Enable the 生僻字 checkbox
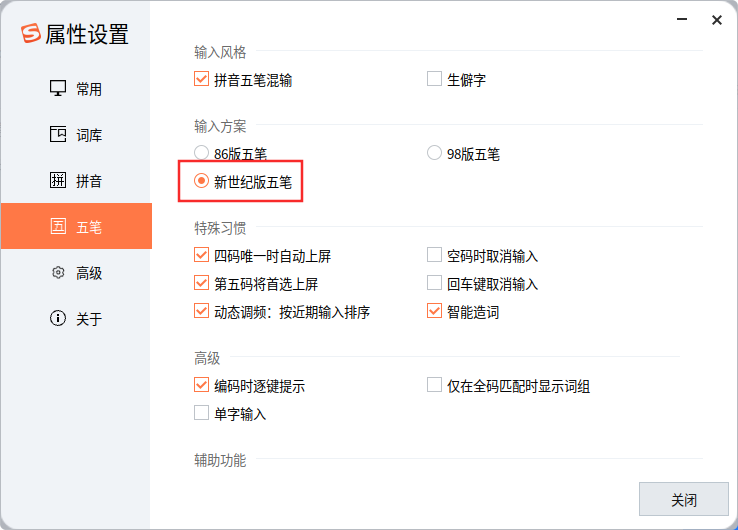 (x=434, y=79)
